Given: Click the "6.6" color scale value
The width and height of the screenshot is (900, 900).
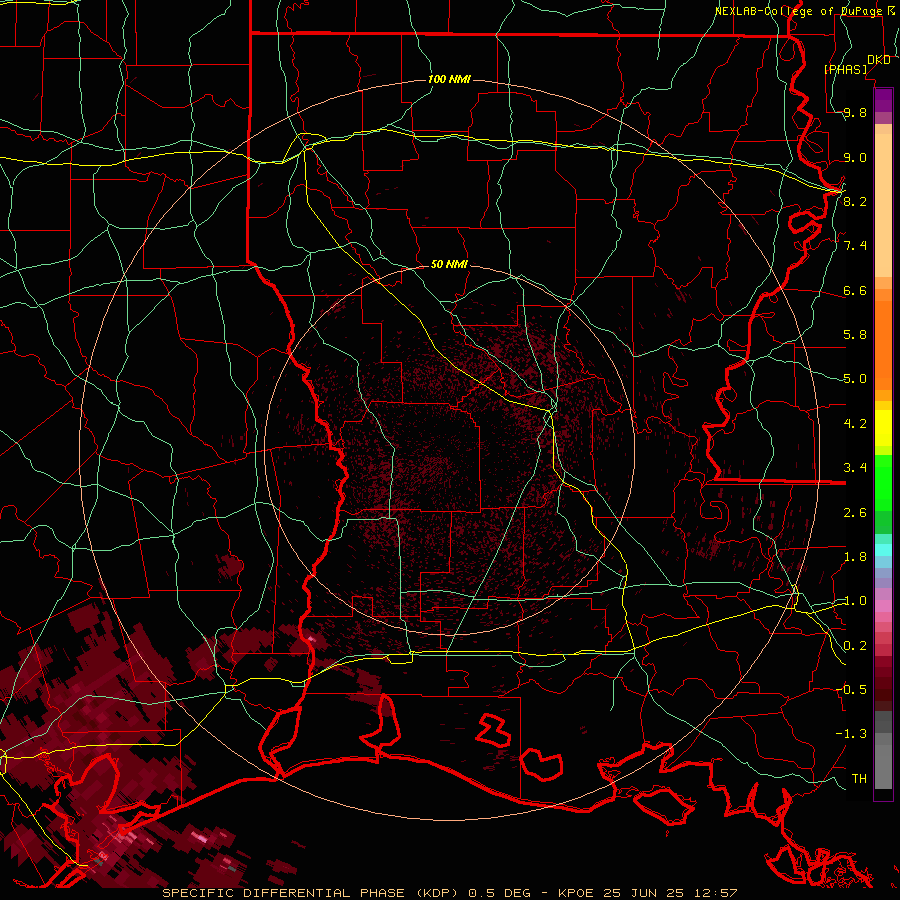Looking at the screenshot, I should pos(855,290).
